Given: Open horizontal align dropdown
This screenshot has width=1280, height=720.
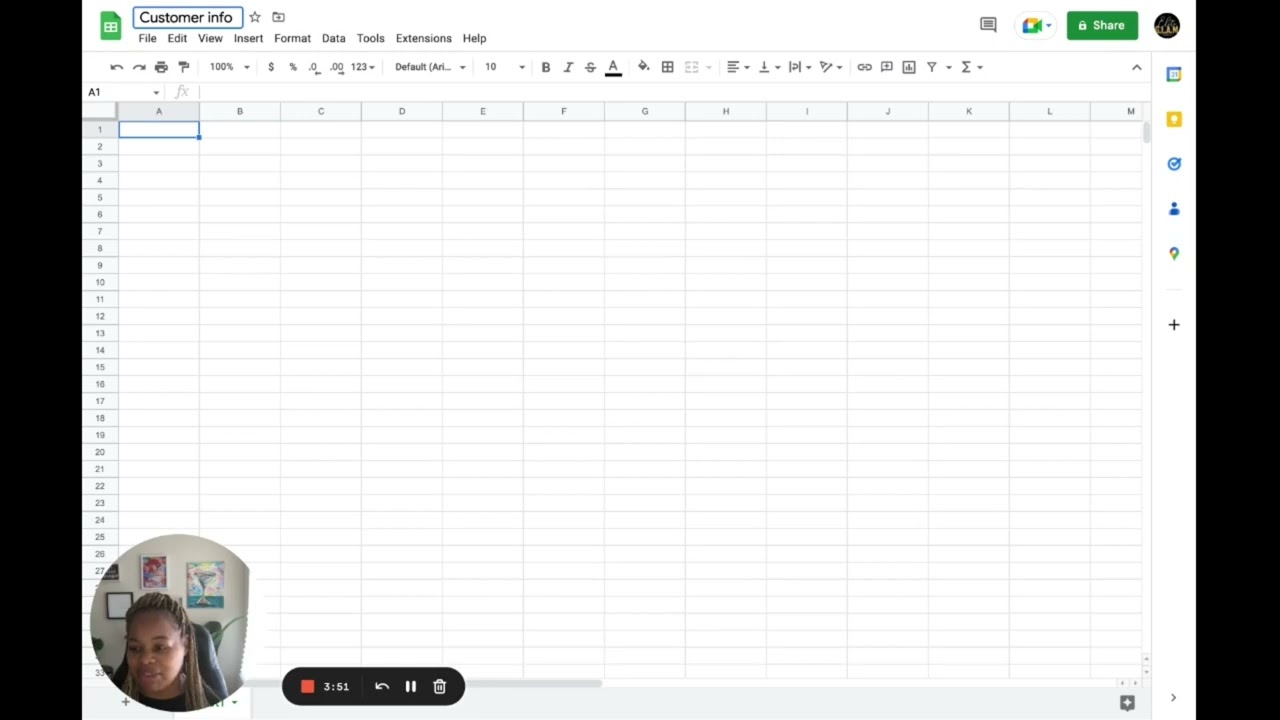Looking at the screenshot, I should (738, 67).
